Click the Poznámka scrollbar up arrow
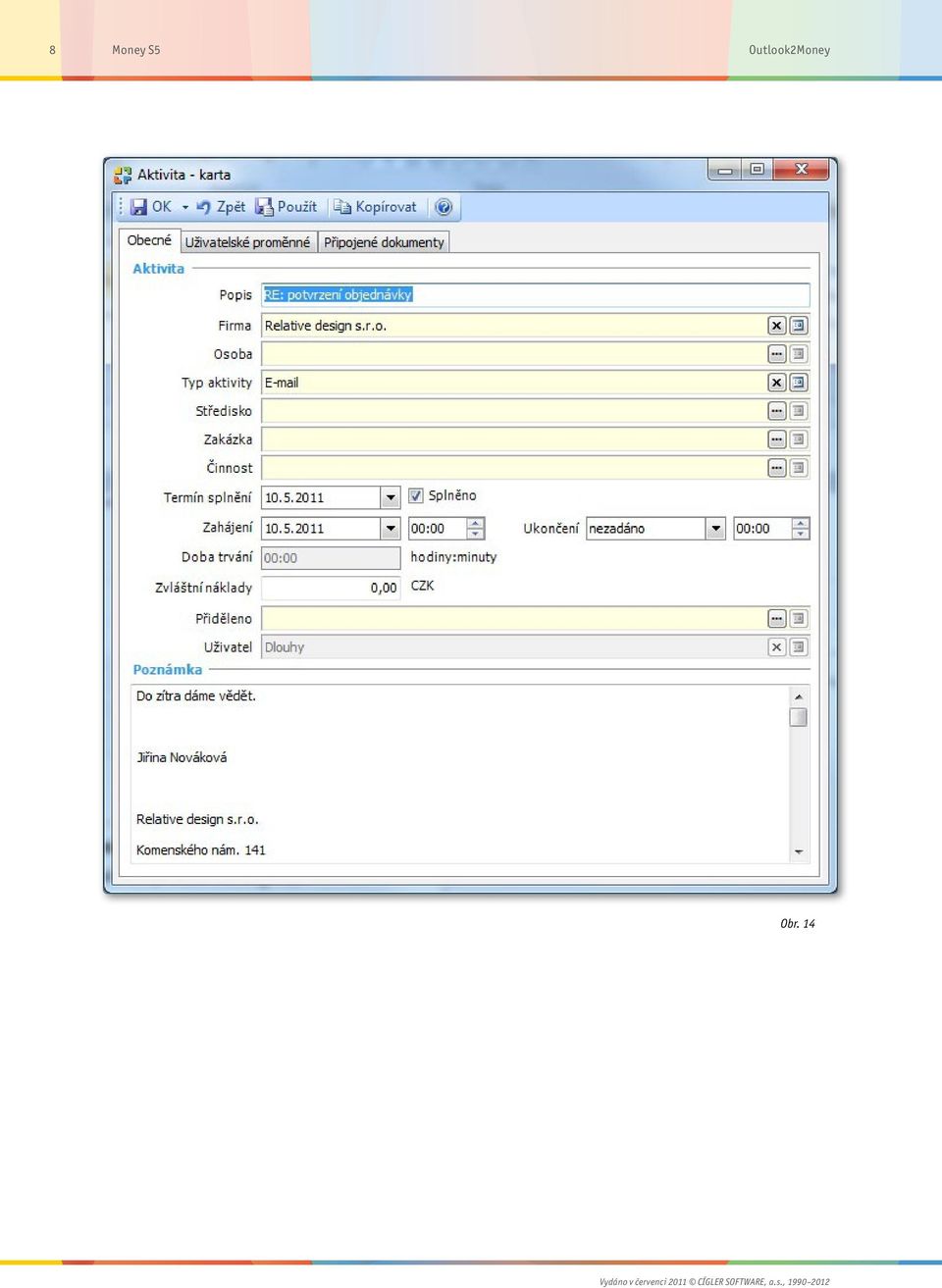The image size is (942, 1288). click(x=799, y=696)
